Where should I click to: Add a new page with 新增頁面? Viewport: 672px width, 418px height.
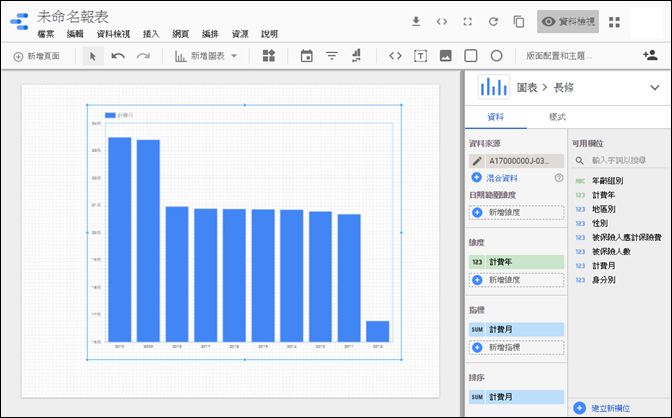pos(37,56)
